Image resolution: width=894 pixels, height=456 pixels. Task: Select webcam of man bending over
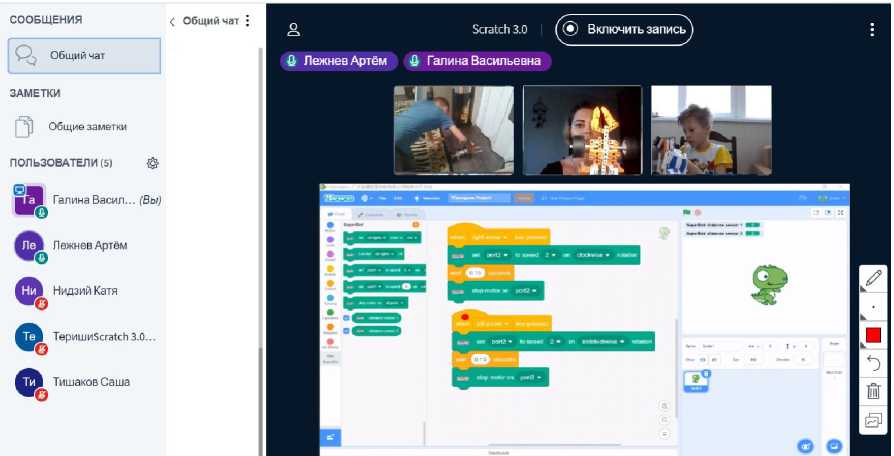pos(454,130)
